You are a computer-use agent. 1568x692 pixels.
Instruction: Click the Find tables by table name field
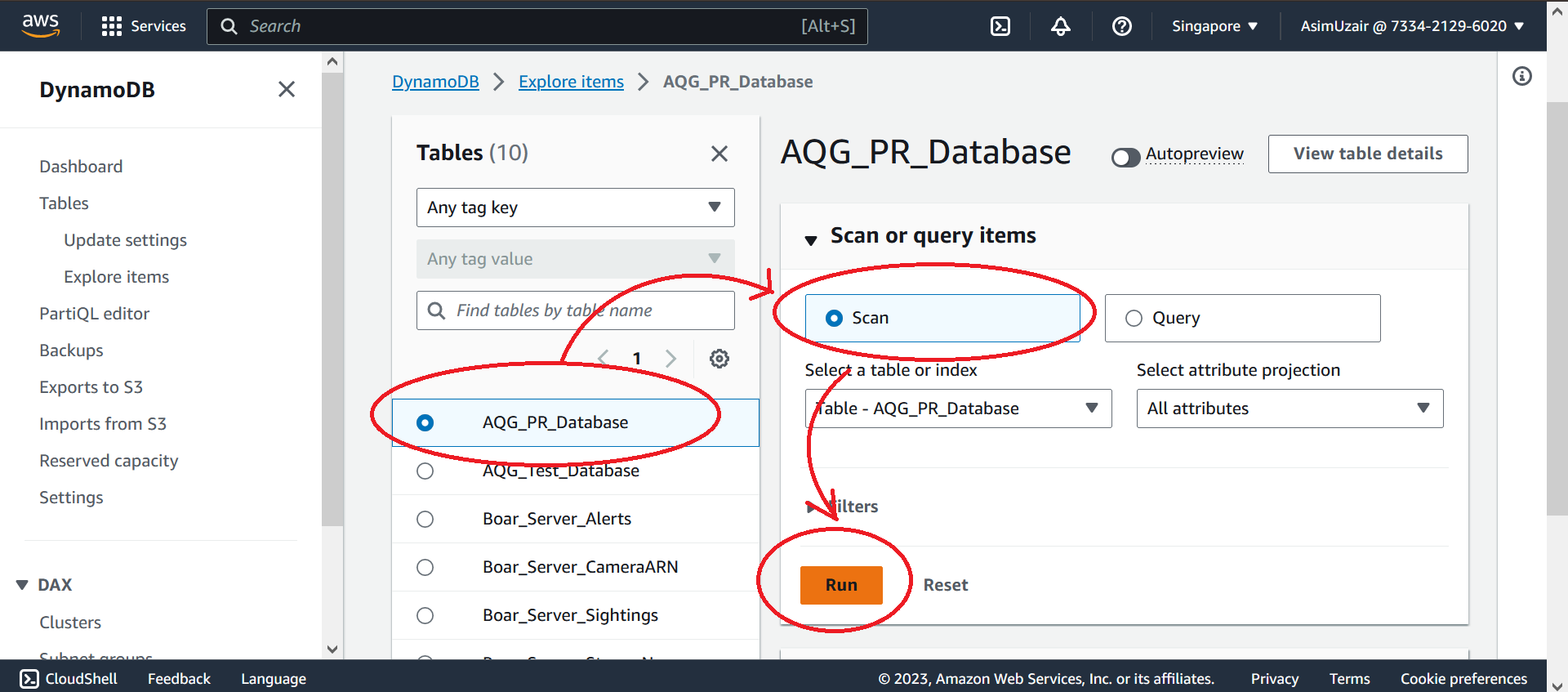576,310
